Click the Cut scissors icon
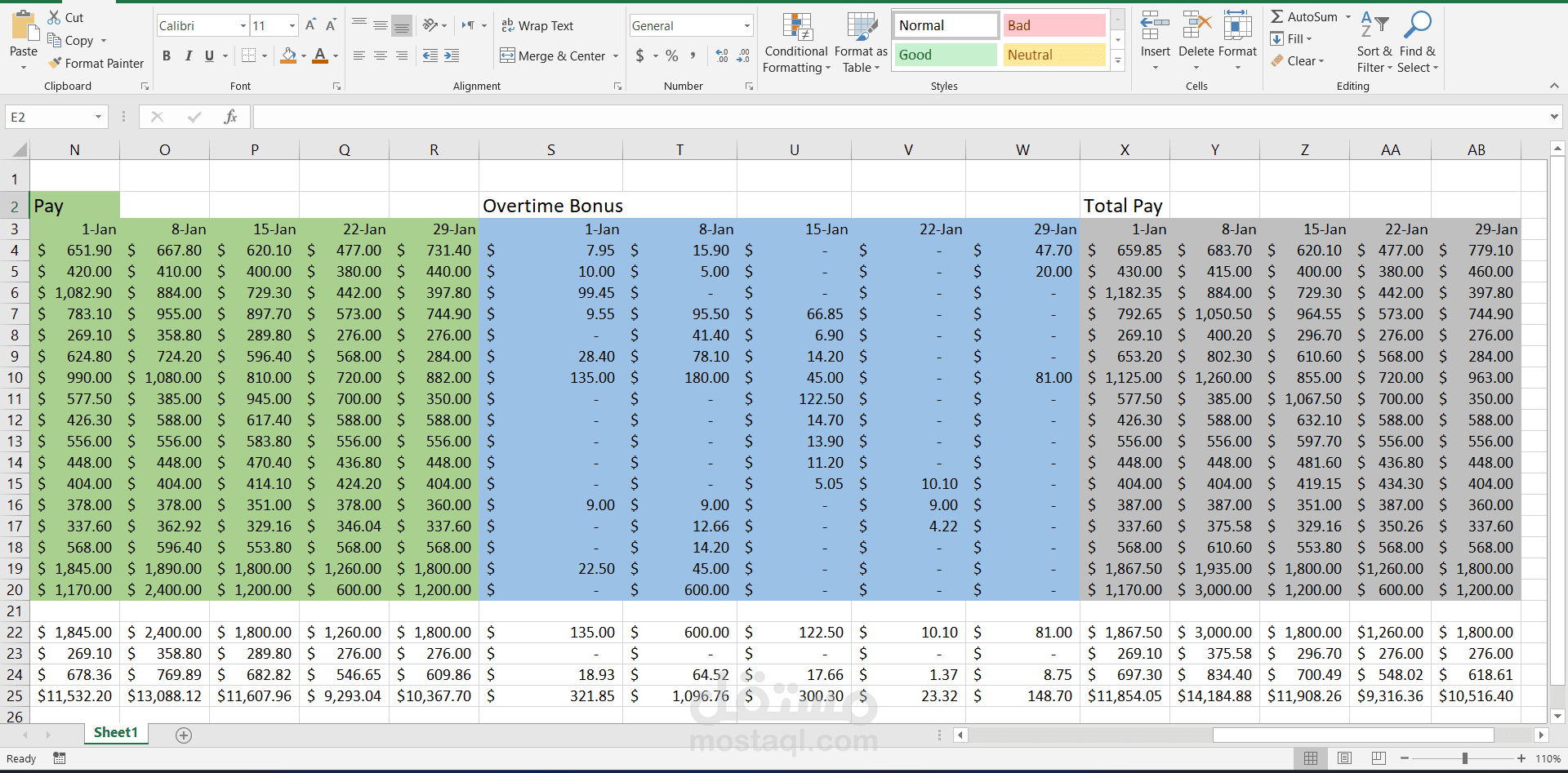Viewport: 1568px width, 773px height. point(55,17)
